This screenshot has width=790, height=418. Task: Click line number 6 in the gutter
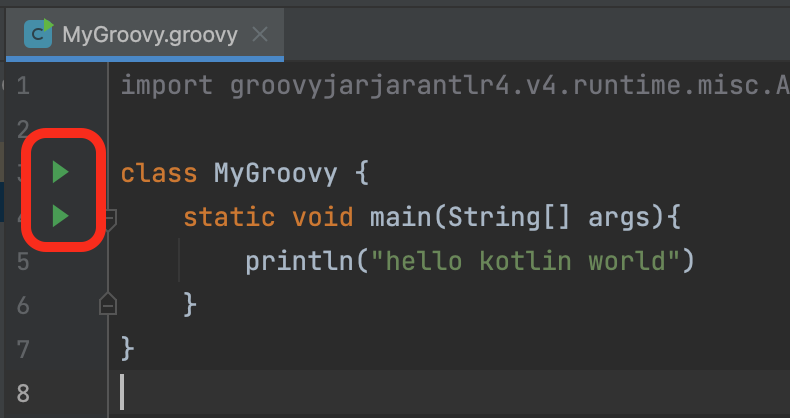pos(23,306)
